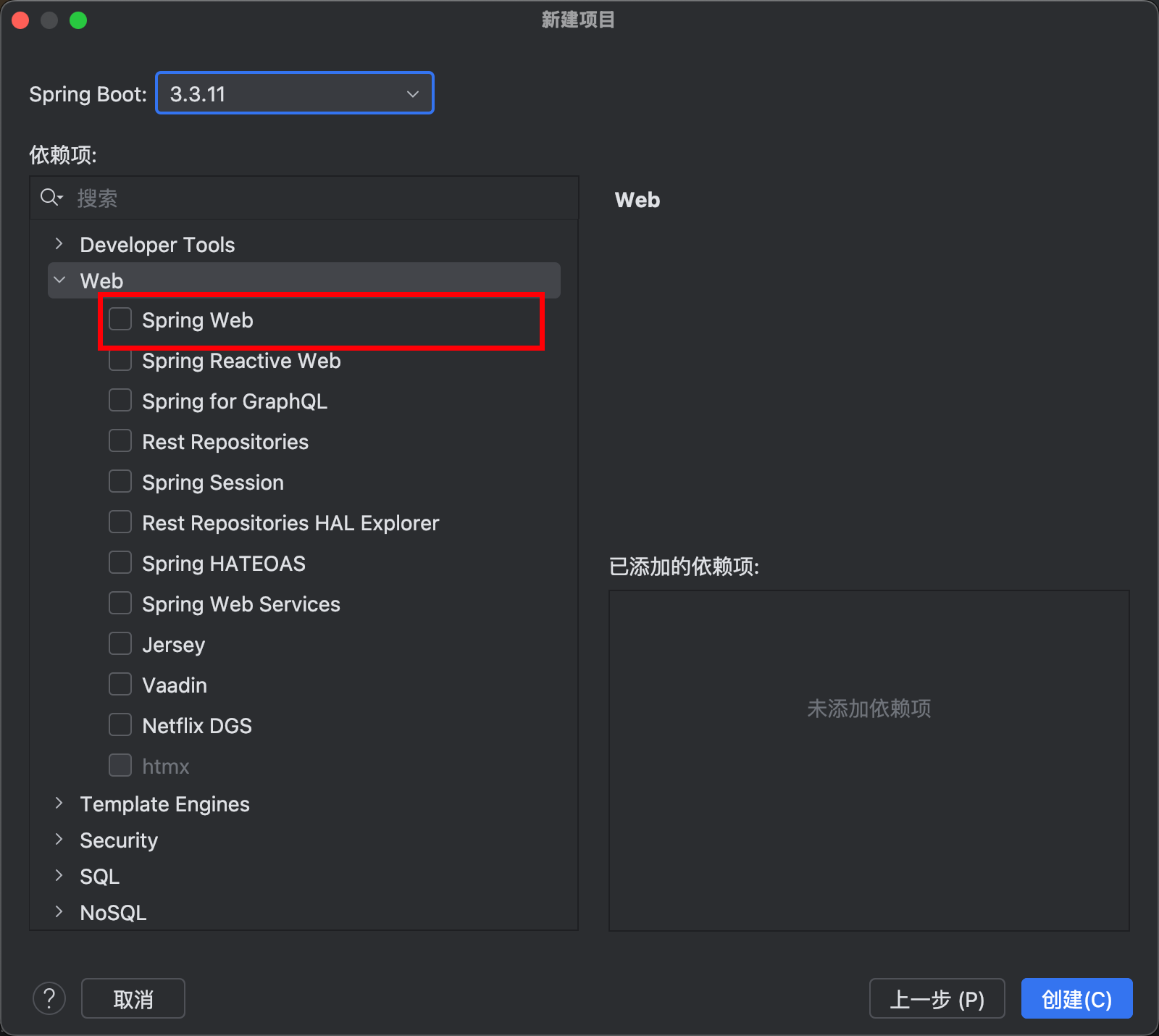Click the red window close button
Image resolution: width=1159 pixels, height=1036 pixels.
coord(20,20)
